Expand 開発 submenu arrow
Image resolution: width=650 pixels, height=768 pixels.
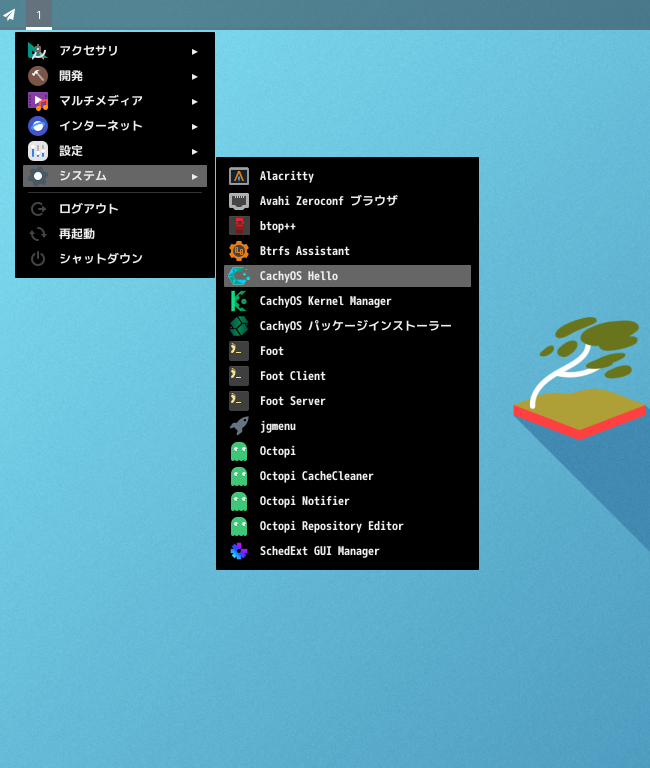pyautogui.click(x=194, y=76)
